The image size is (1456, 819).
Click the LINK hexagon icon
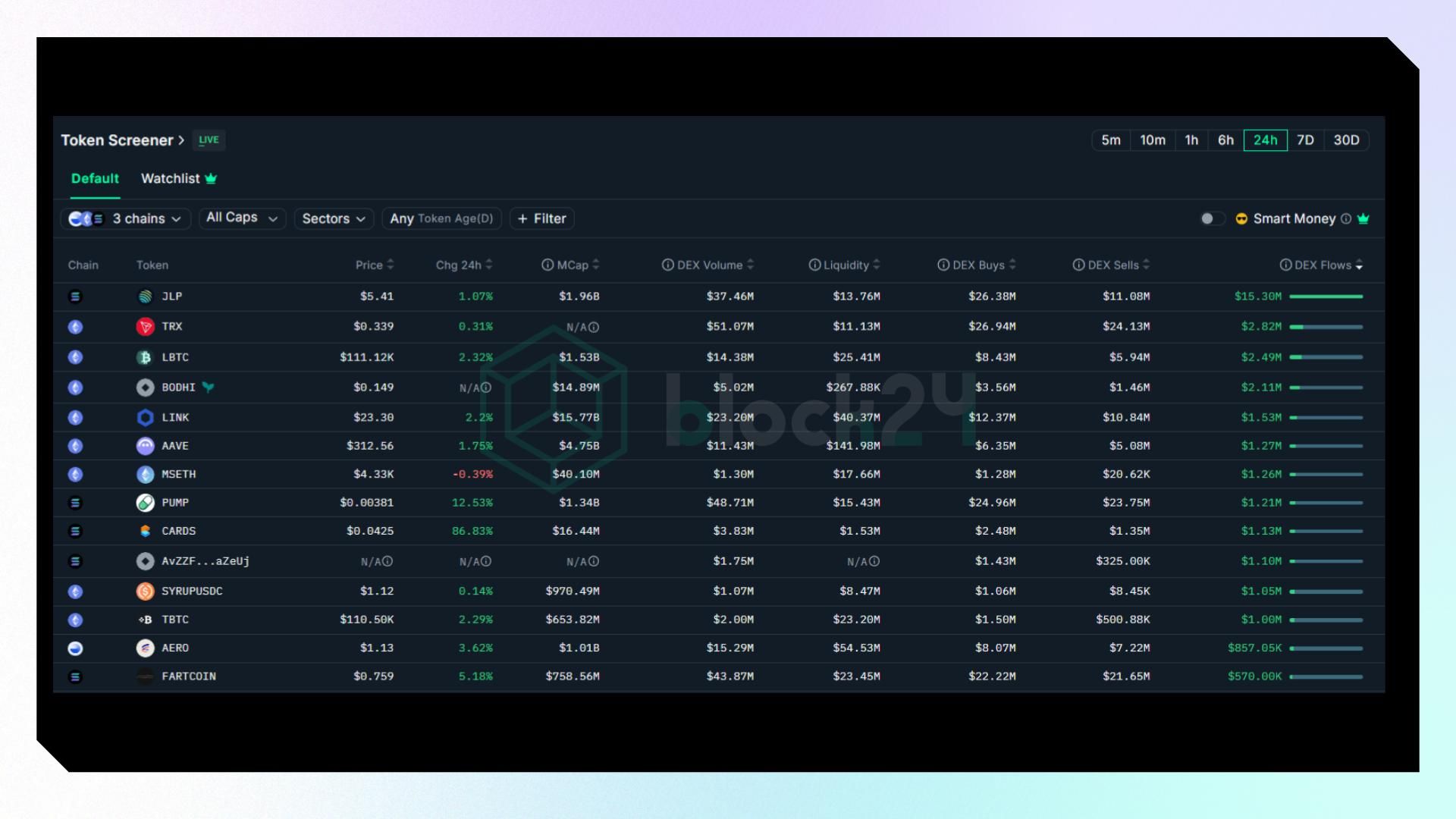click(145, 418)
